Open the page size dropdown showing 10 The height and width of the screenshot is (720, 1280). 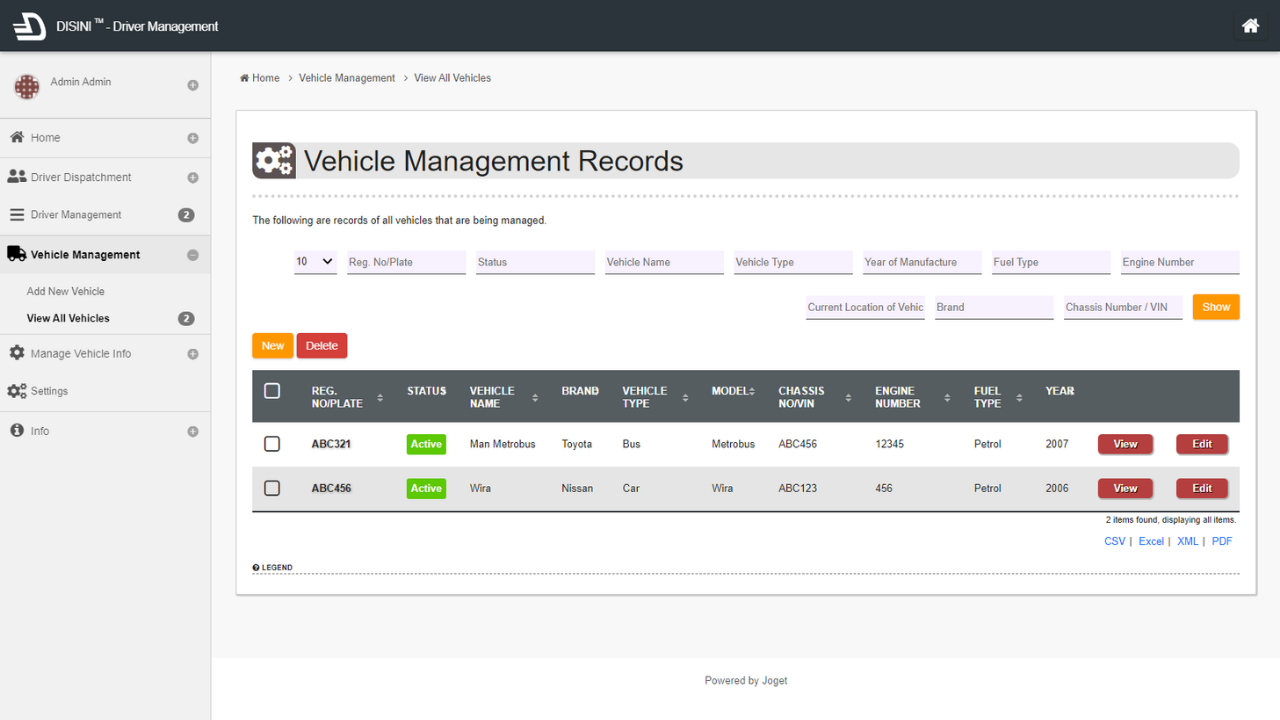tap(315, 262)
